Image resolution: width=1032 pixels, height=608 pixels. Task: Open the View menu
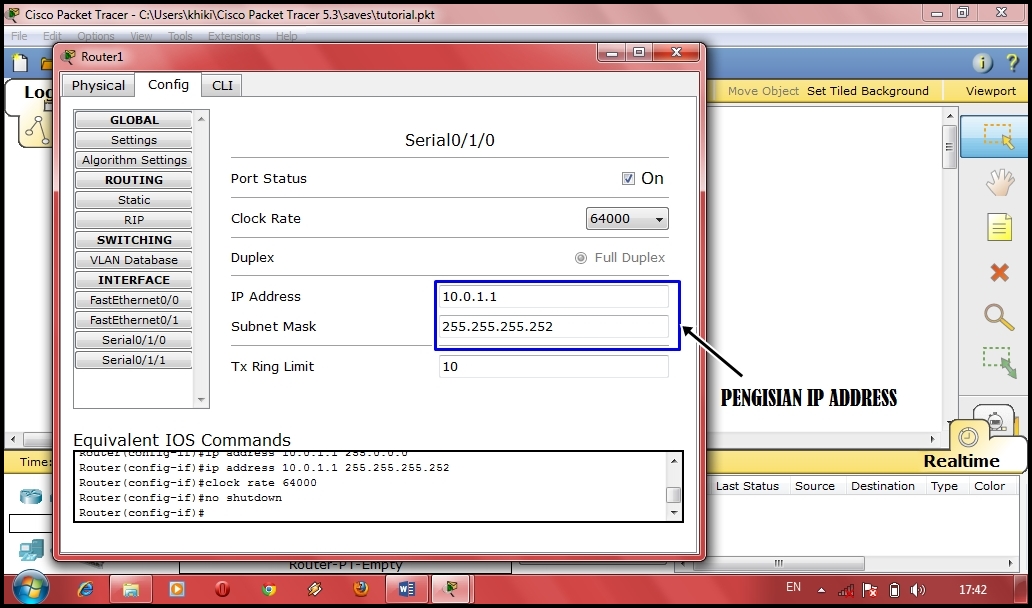click(141, 36)
